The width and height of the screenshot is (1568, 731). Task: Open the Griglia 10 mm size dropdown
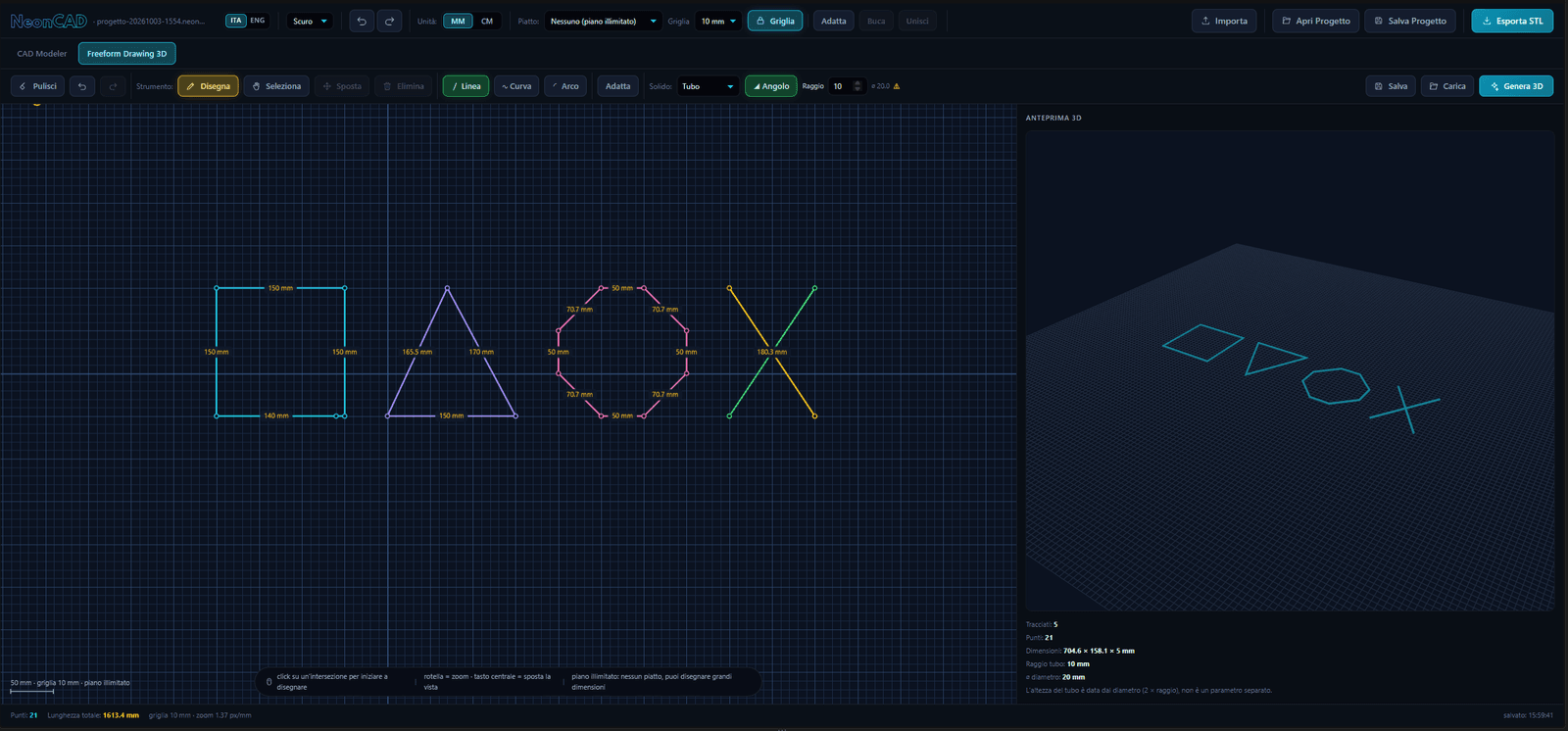pos(718,21)
